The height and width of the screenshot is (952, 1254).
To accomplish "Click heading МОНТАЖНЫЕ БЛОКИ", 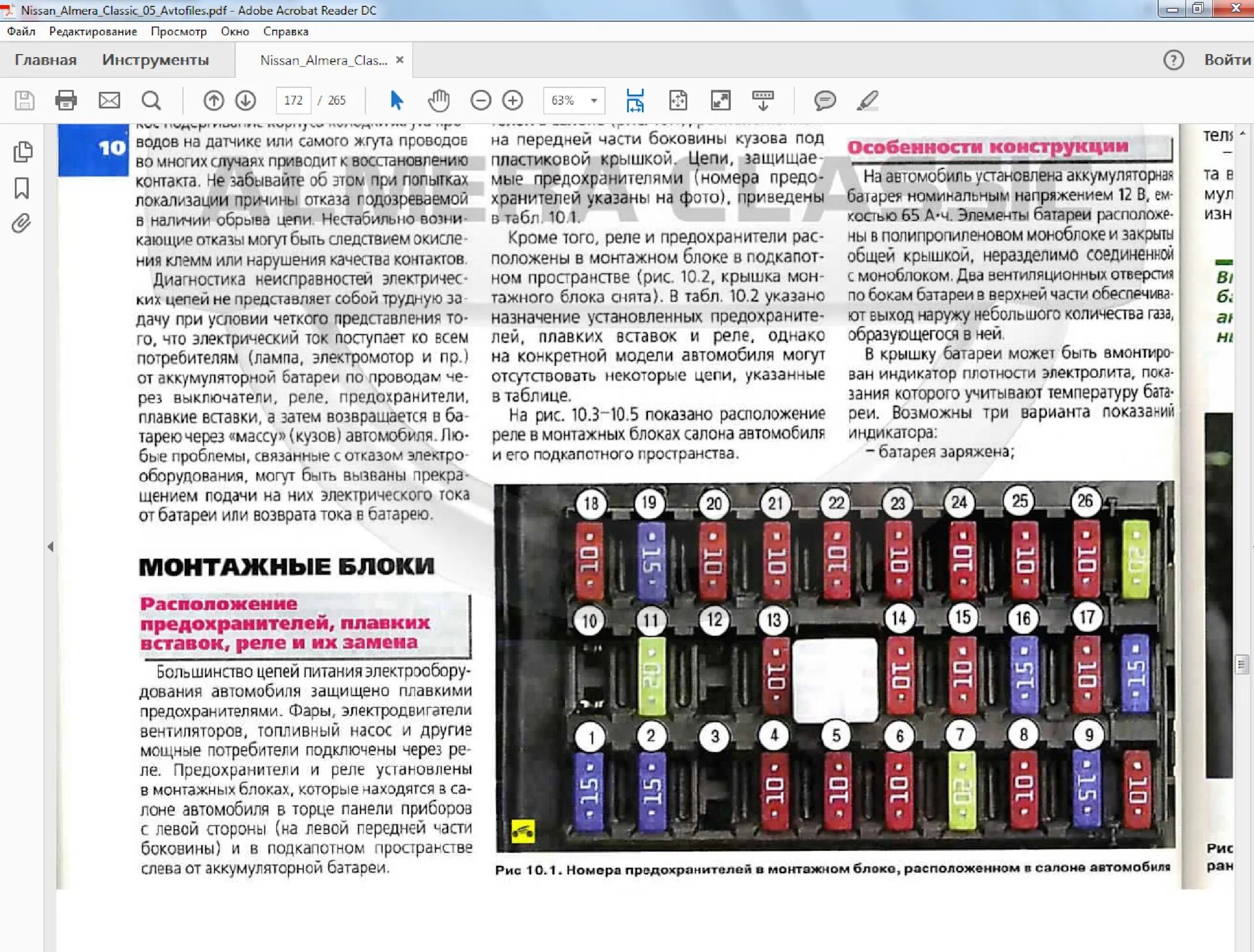I will [287, 566].
